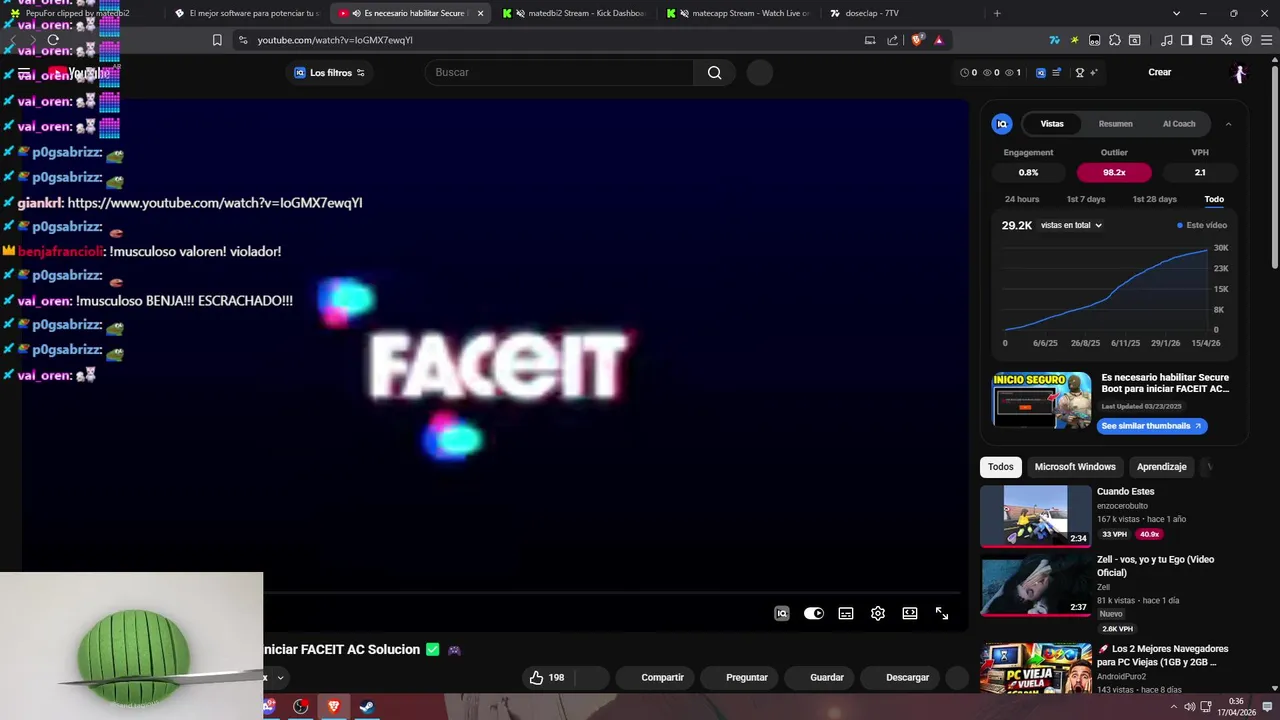
Task: Click the Brave VPN shield icon
Action: coord(1246,40)
